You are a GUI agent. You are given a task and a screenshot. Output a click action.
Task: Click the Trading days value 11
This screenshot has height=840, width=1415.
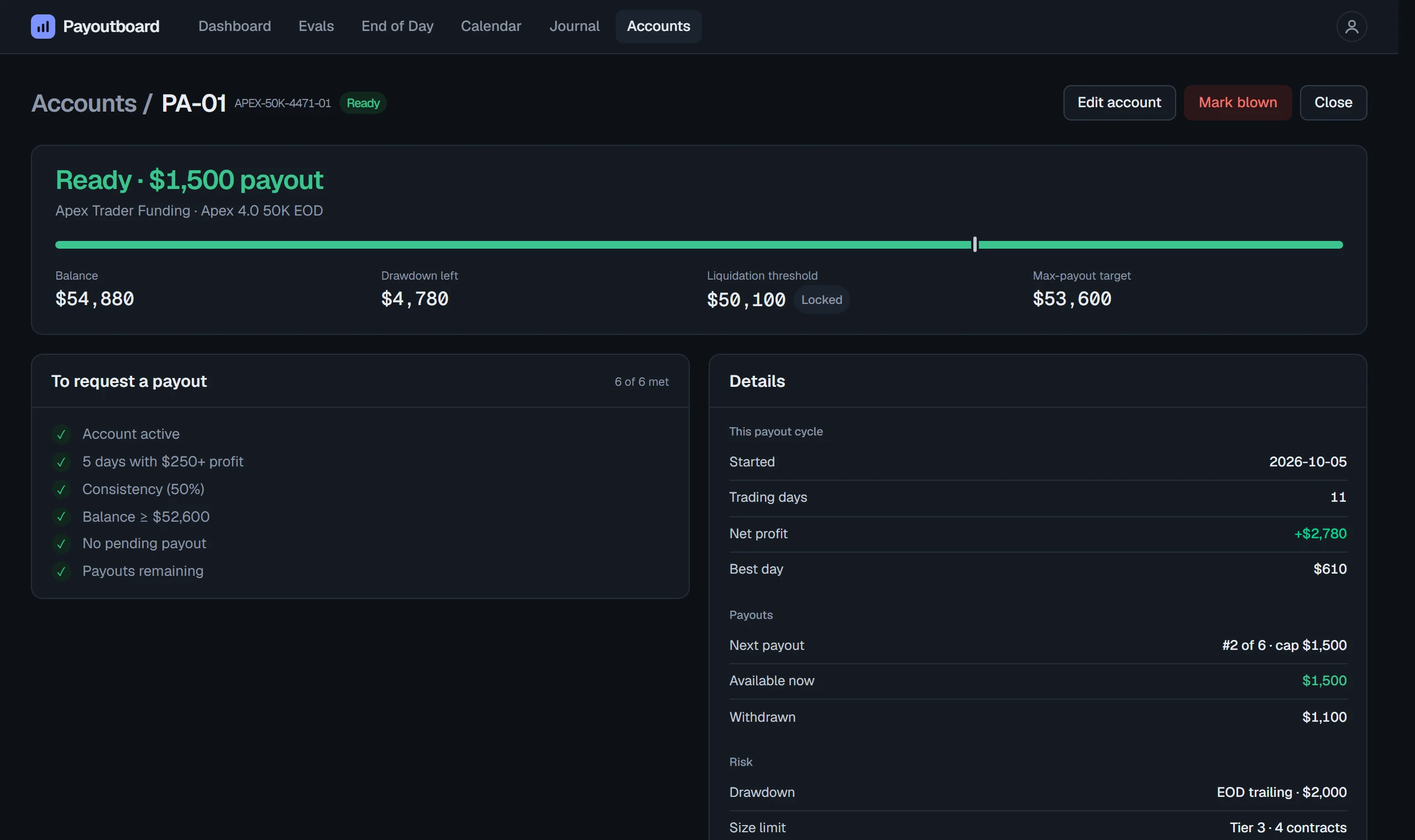[1338, 497]
